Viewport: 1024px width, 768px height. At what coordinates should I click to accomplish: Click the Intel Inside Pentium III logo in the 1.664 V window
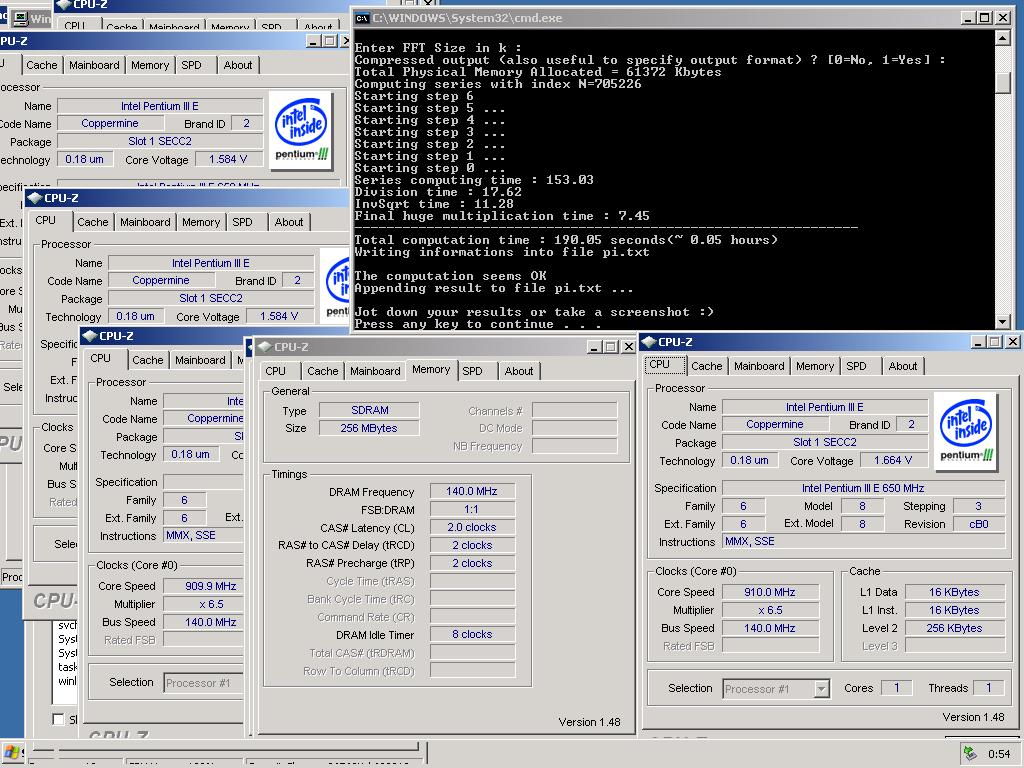point(966,430)
